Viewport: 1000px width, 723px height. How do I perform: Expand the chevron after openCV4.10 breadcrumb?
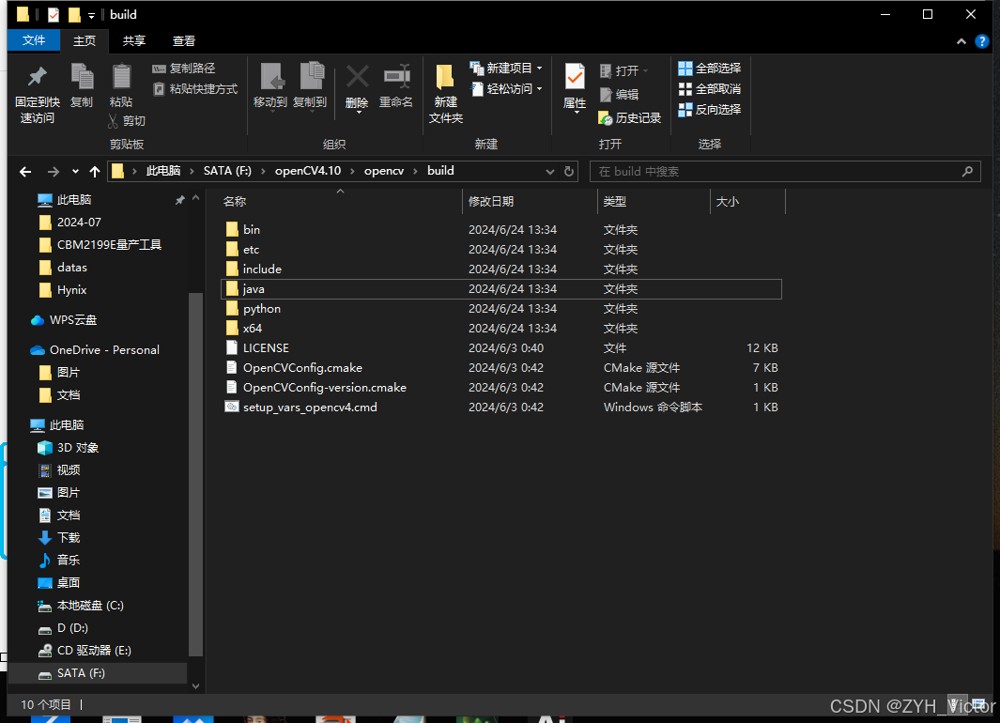352,172
